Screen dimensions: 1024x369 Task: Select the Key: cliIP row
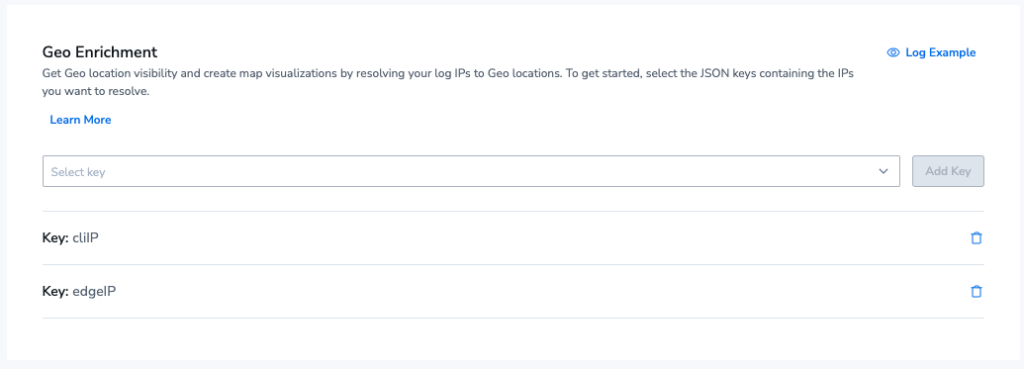point(513,238)
